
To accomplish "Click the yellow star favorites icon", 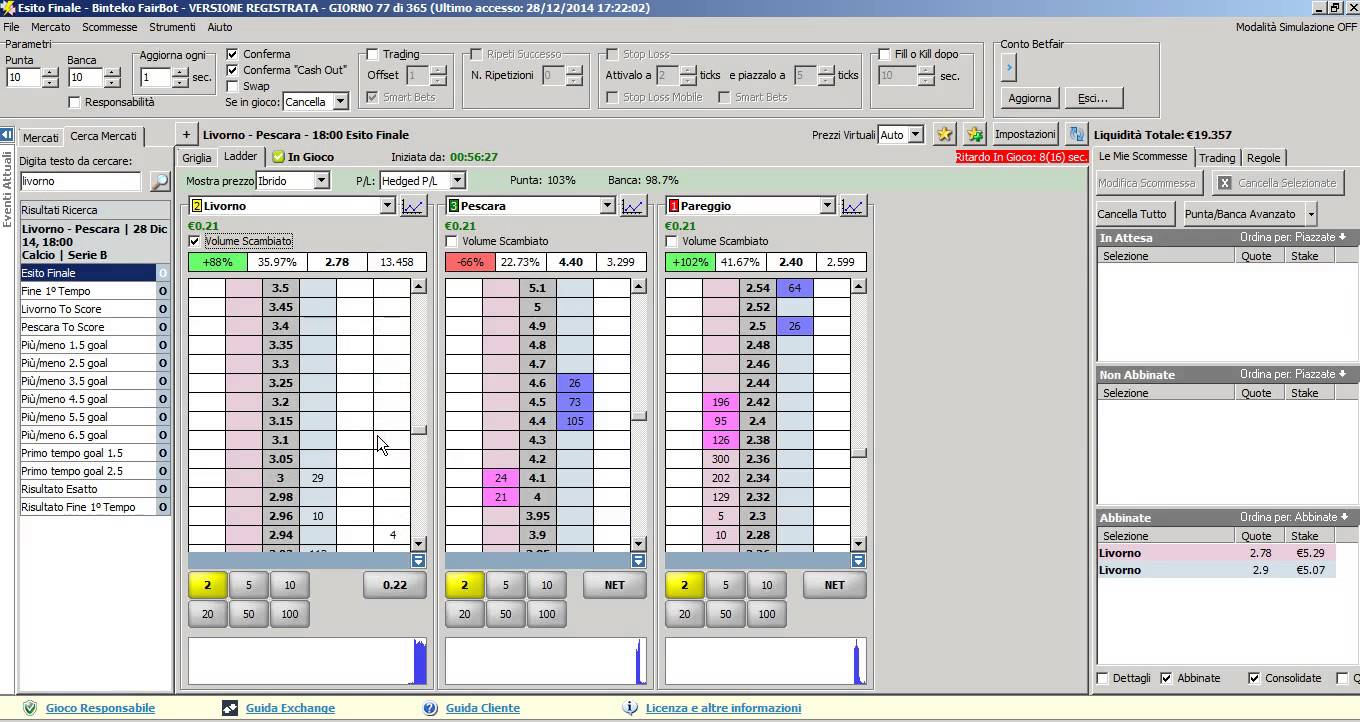I will coord(944,135).
